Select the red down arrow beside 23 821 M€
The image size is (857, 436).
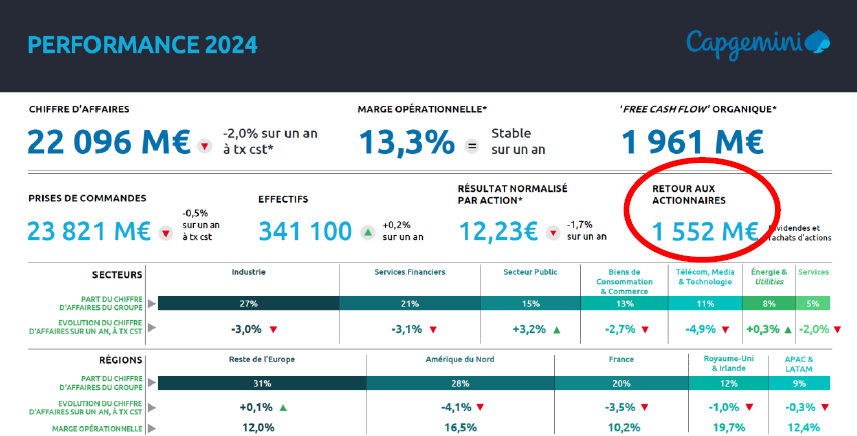pos(166,233)
